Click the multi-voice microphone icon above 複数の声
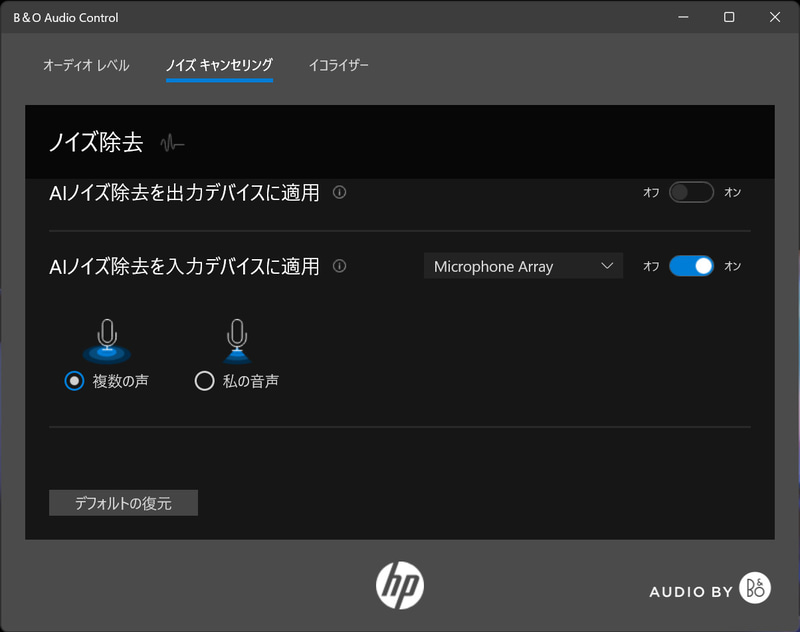Viewport: 800px width, 632px height. click(105, 336)
